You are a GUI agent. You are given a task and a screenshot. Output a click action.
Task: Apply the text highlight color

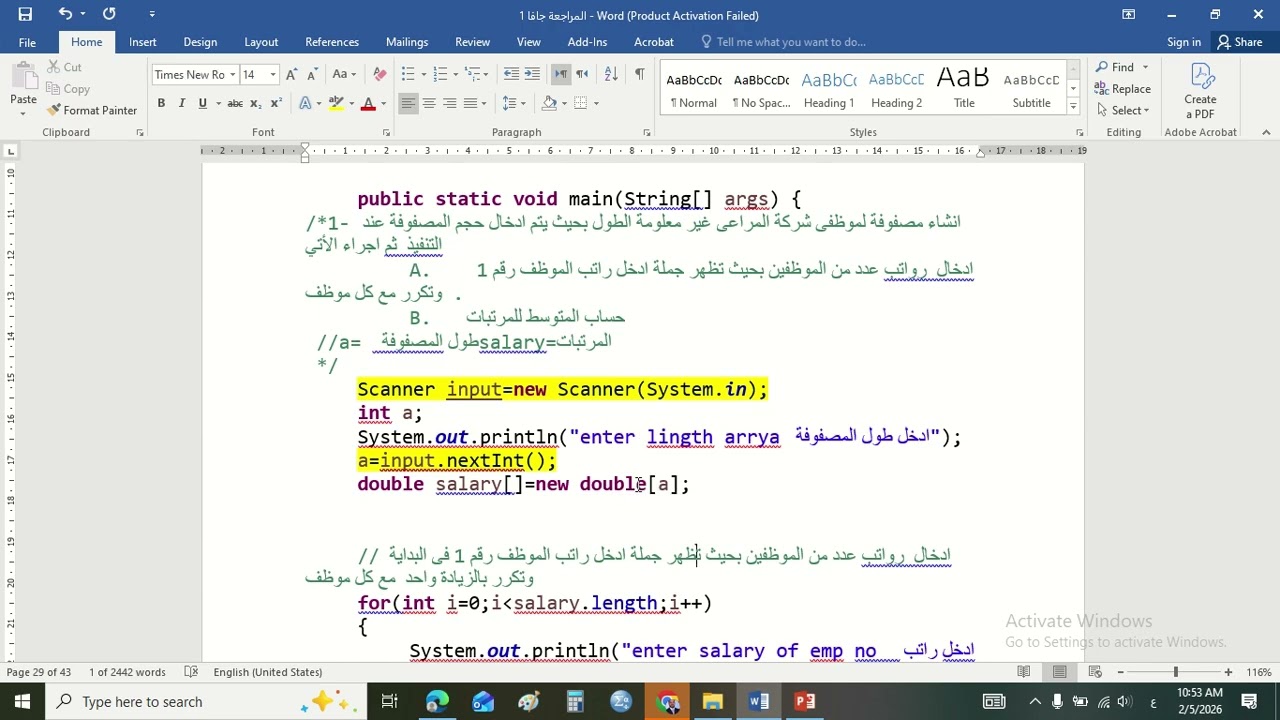(337, 103)
